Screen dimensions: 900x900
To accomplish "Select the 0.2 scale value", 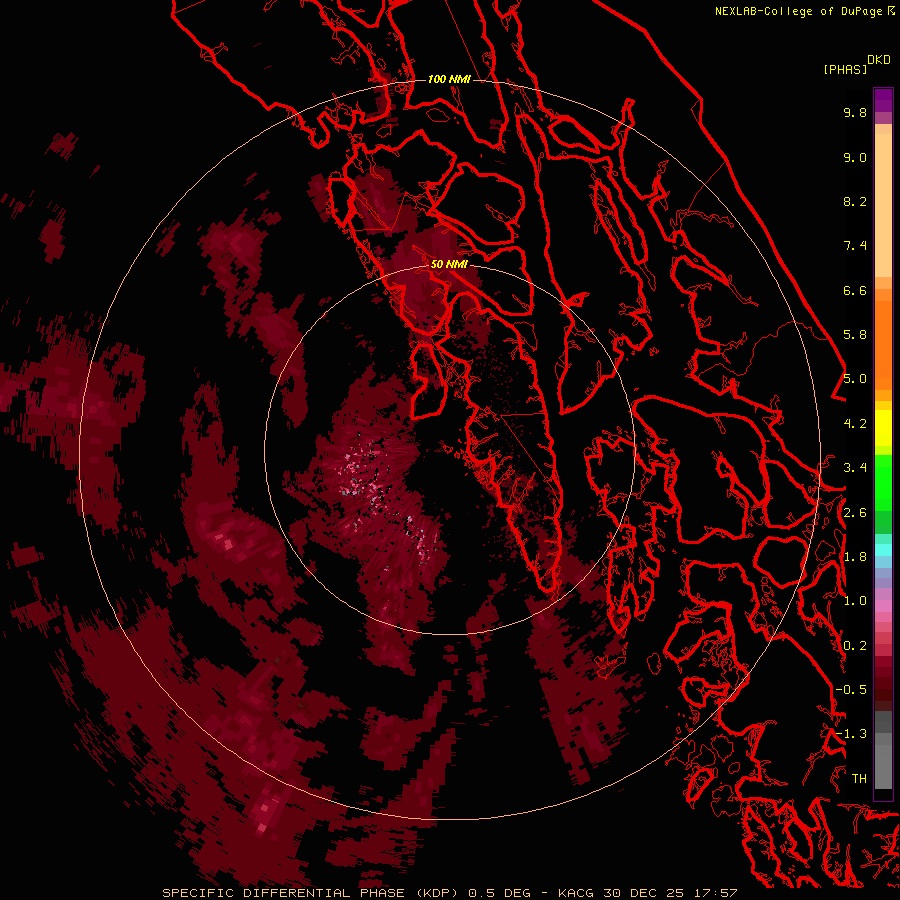I will tap(855, 646).
